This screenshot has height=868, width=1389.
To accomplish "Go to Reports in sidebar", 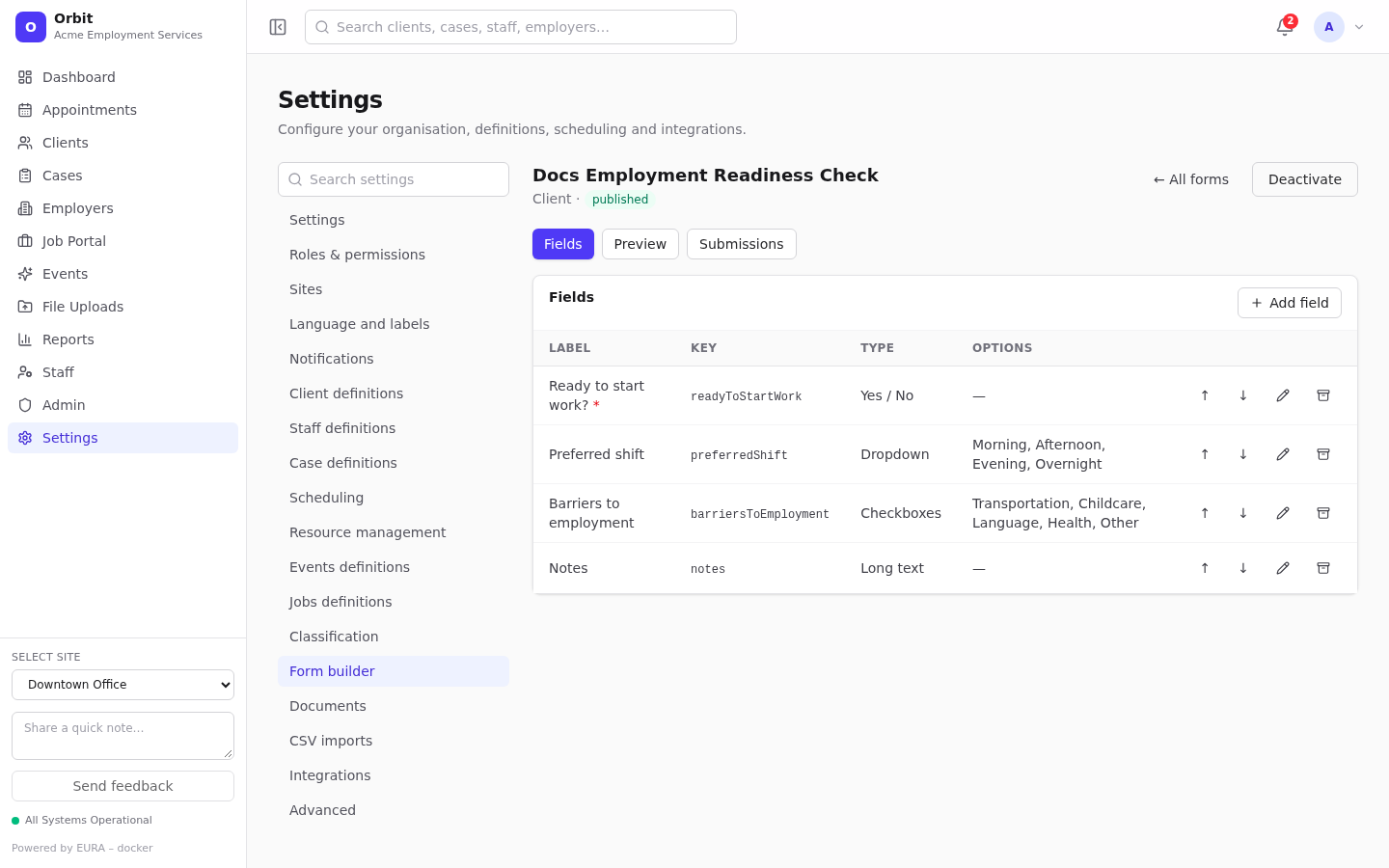I will (123, 339).
